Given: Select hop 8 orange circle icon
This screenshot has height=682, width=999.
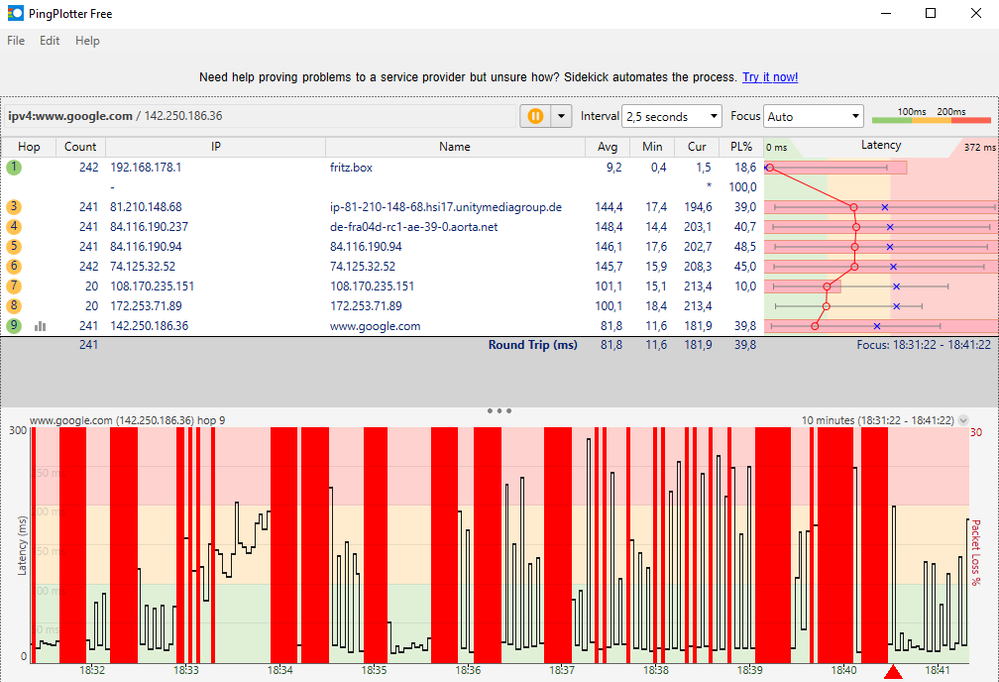Looking at the screenshot, I should click(x=13, y=305).
